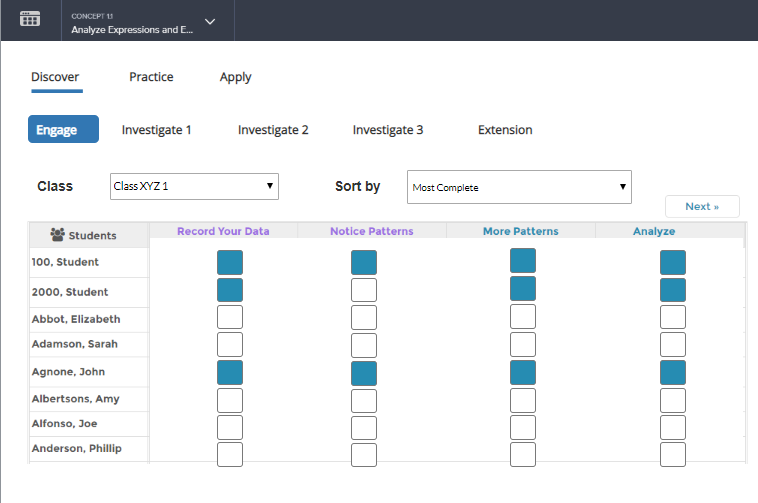Image resolution: width=758 pixels, height=503 pixels.
Task: Open the Sort by Most Complete dropdown
Action: [x=519, y=187]
